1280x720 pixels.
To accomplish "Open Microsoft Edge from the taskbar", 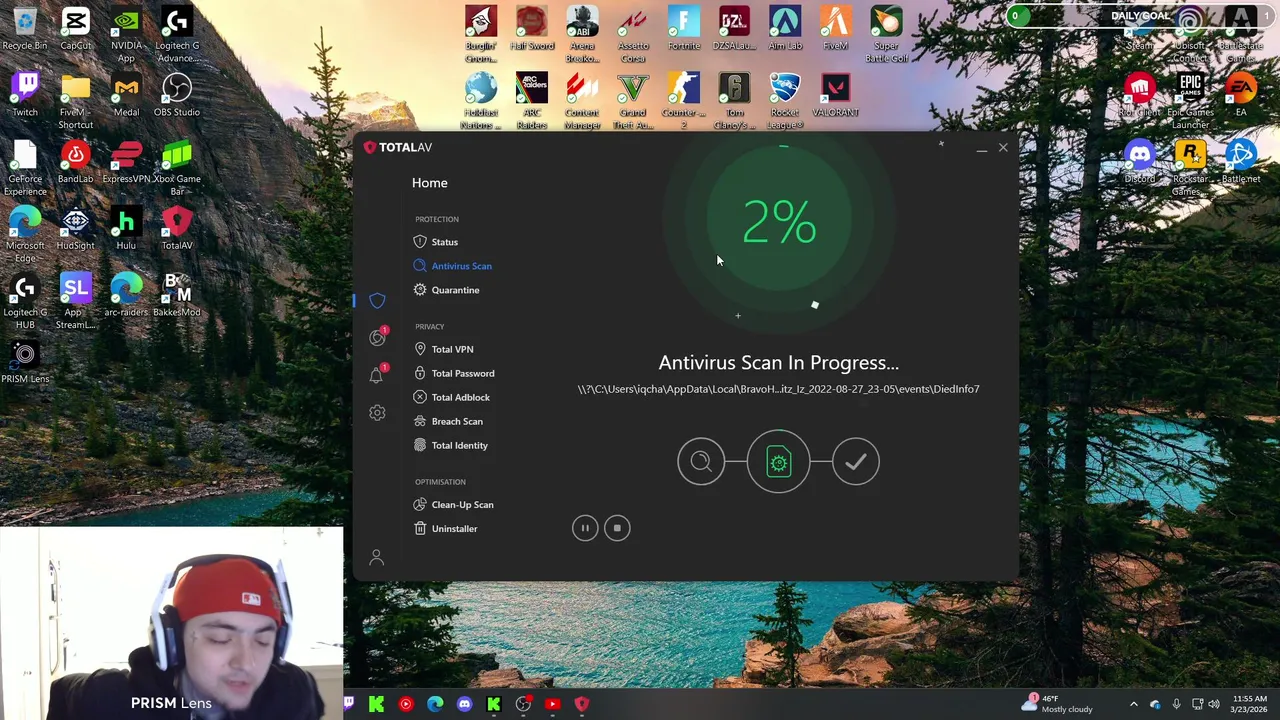I will pyautogui.click(x=435, y=704).
